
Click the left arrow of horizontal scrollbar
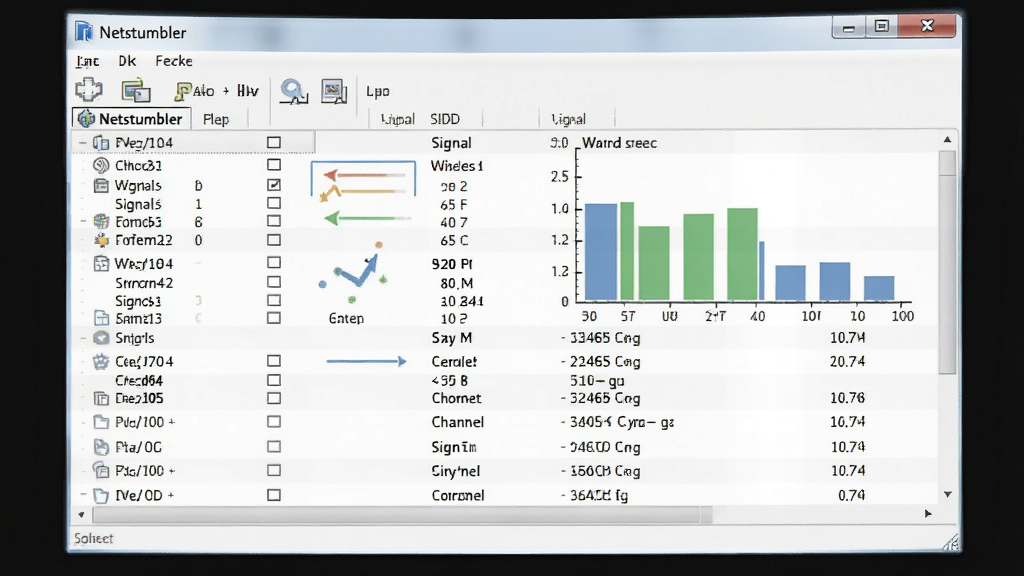tap(81, 515)
